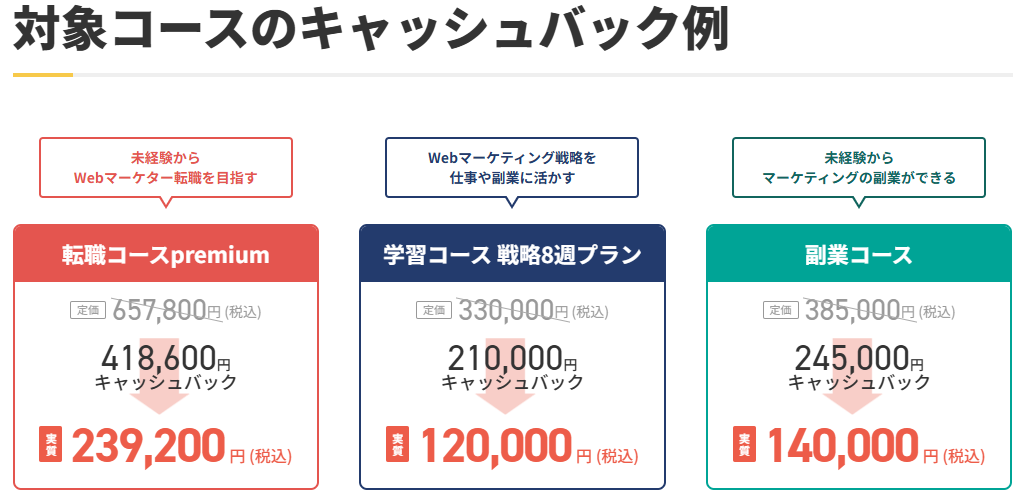1027x495 pixels.
Task: Click the 対象コースのキャッシュバック例 heading
Action: click(370, 30)
